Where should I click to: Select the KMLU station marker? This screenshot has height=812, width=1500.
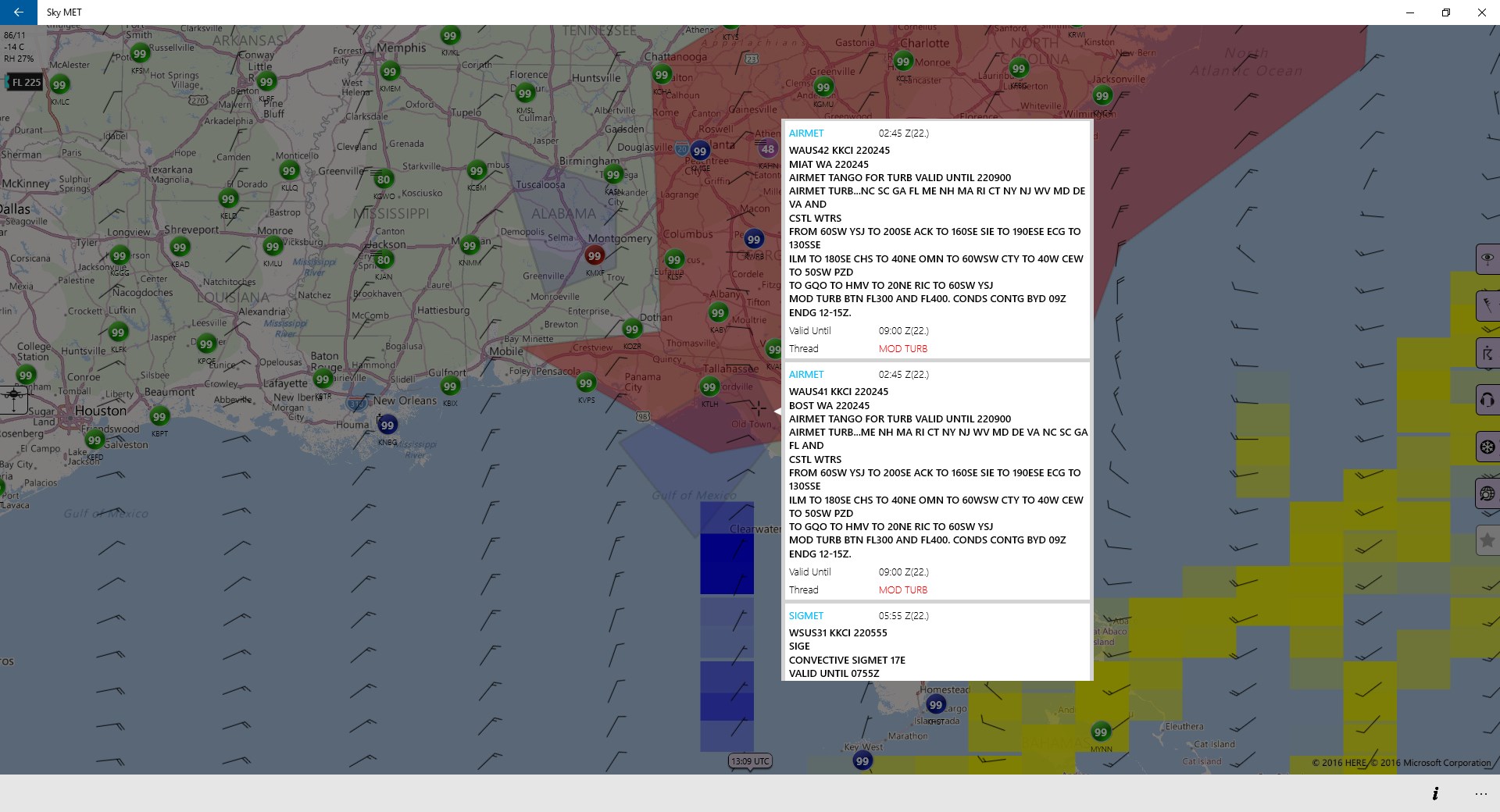tap(272, 247)
